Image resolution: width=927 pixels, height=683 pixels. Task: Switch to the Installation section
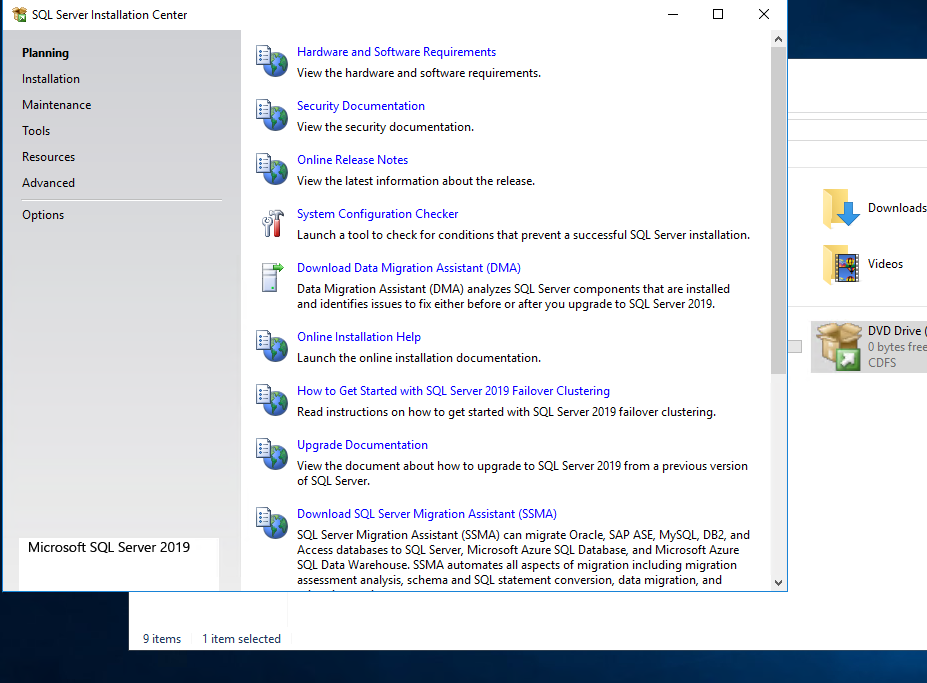click(51, 79)
